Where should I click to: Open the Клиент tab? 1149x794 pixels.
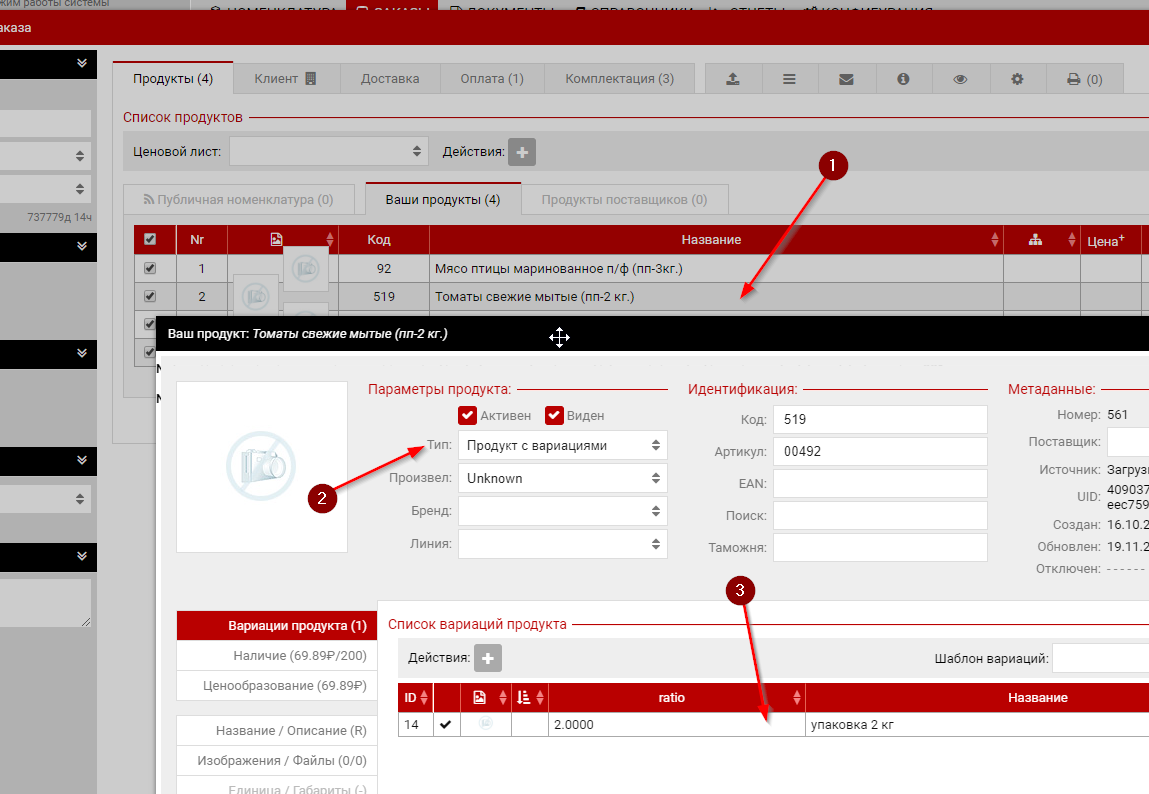[287, 78]
